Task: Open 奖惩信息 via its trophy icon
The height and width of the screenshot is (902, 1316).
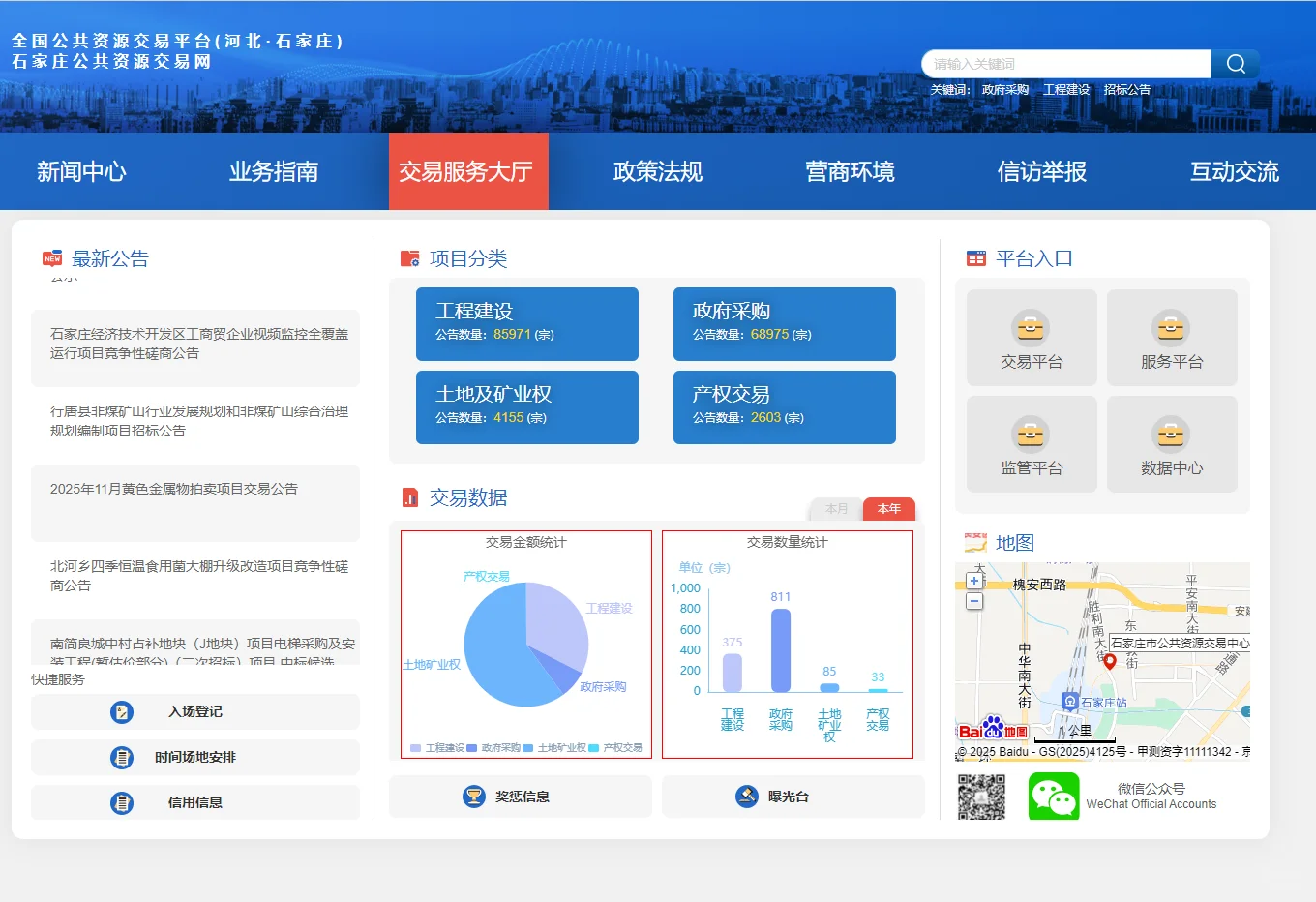Action: click(473, 796)
